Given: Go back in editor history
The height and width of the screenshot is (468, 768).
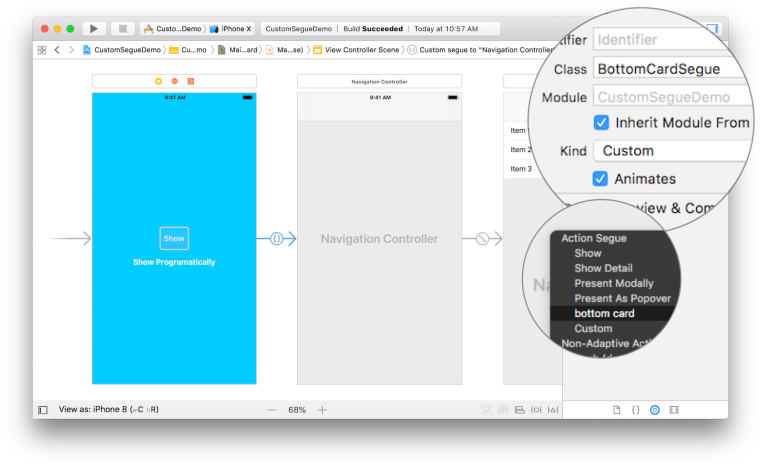Looking at the screenshot, I should [57, 50].
